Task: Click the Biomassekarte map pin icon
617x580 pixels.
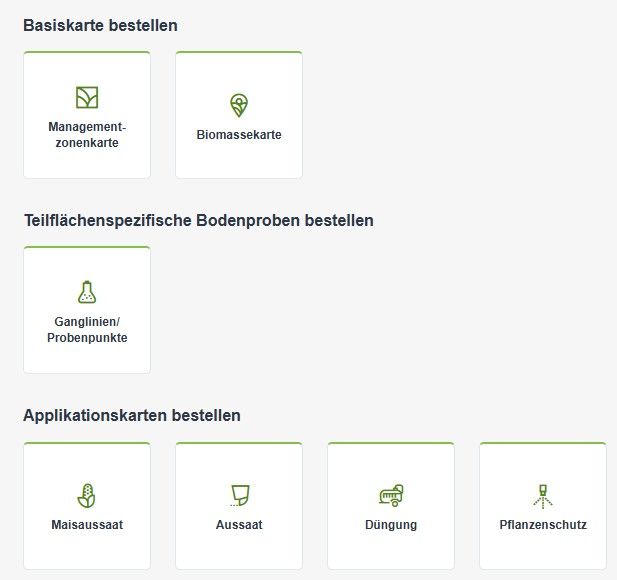Action: click(x=238, y=105)
